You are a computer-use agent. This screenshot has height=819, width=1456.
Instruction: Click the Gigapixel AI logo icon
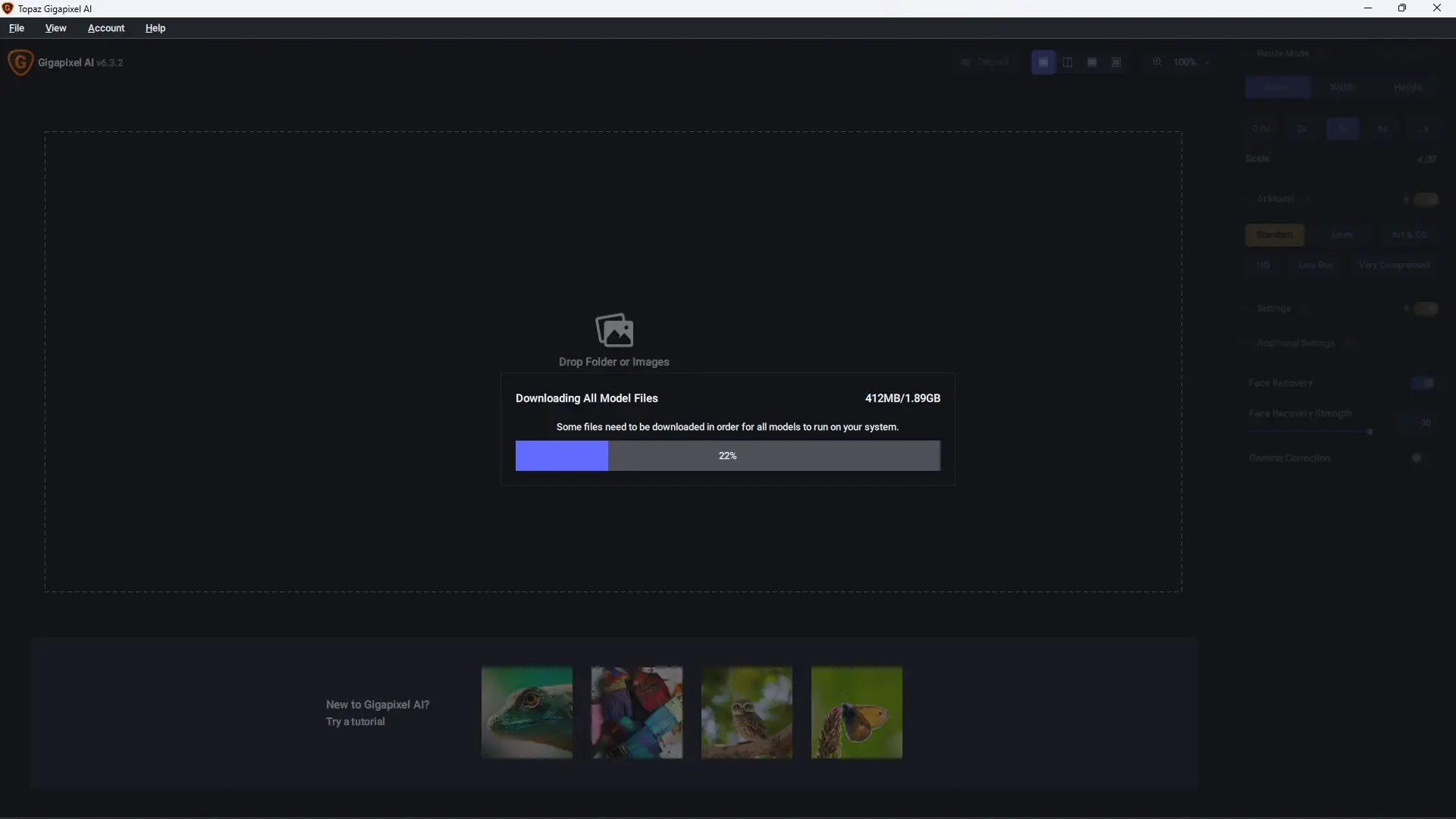click(x=20, y=62)
